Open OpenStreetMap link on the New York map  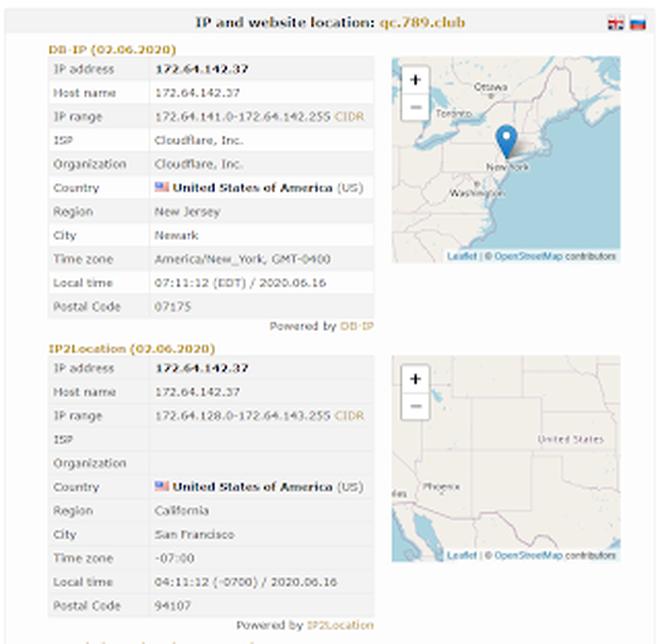[x=528, y=257]
